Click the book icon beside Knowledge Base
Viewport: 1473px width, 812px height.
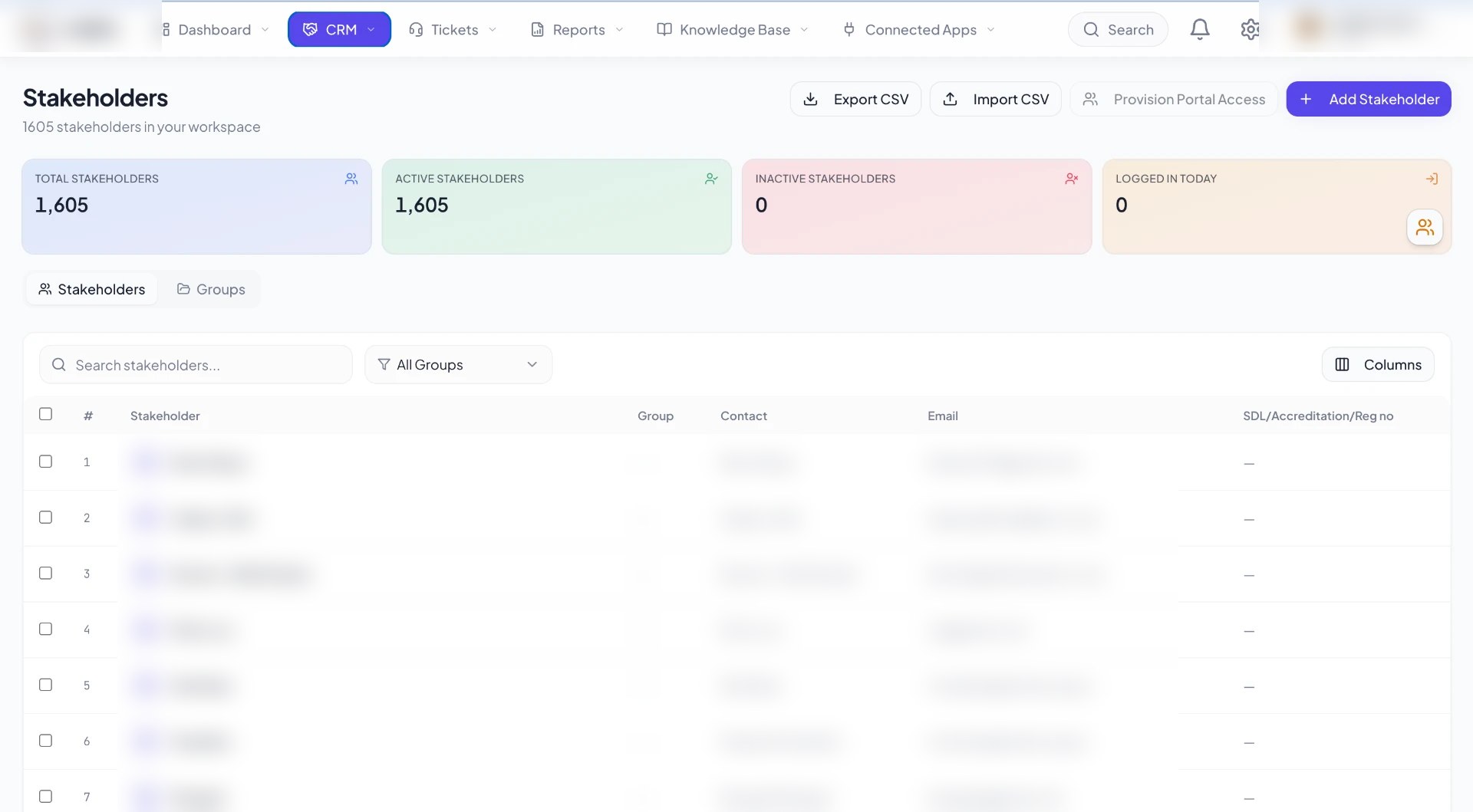[664, 29]
